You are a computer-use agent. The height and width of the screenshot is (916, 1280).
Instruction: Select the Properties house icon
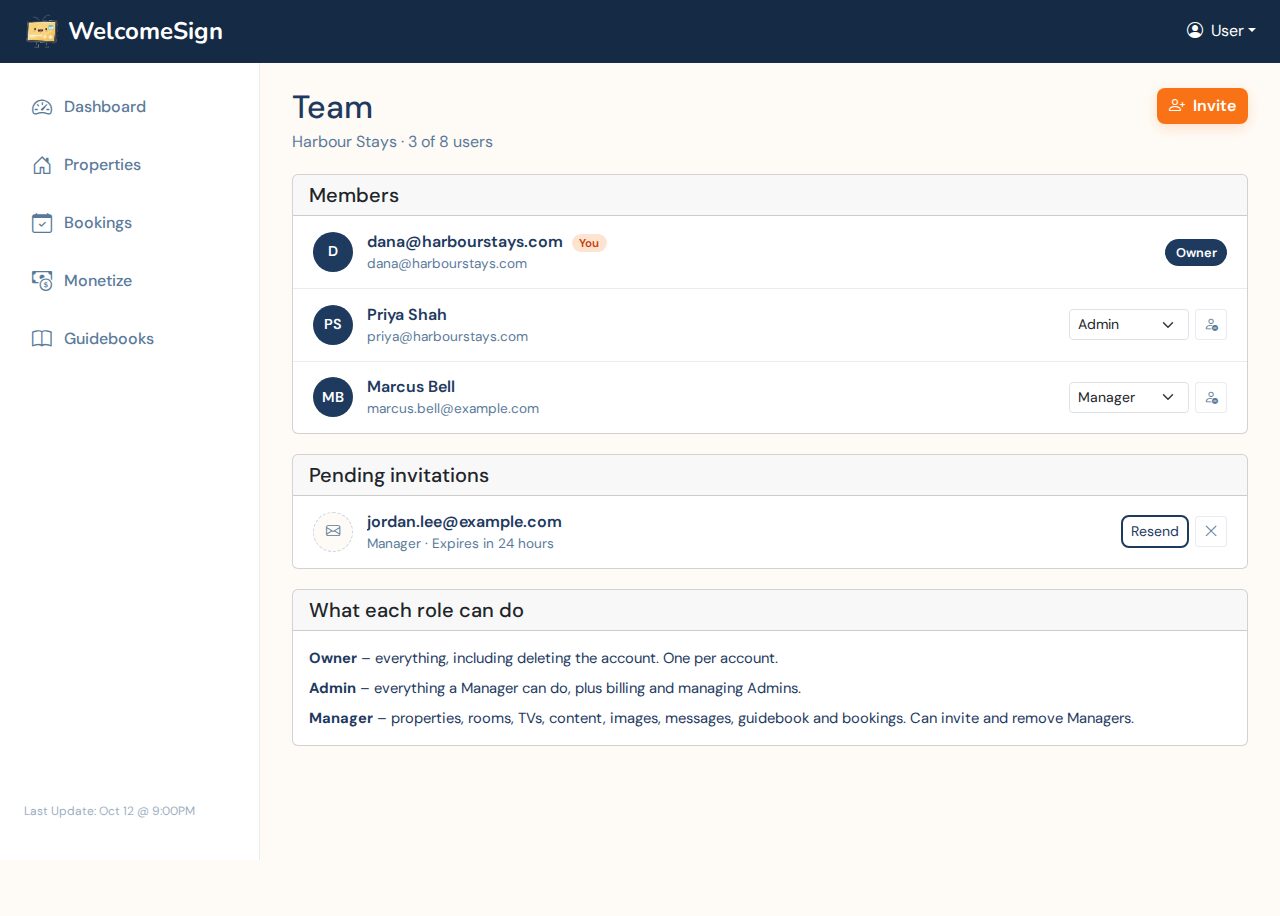pos(42,165)
